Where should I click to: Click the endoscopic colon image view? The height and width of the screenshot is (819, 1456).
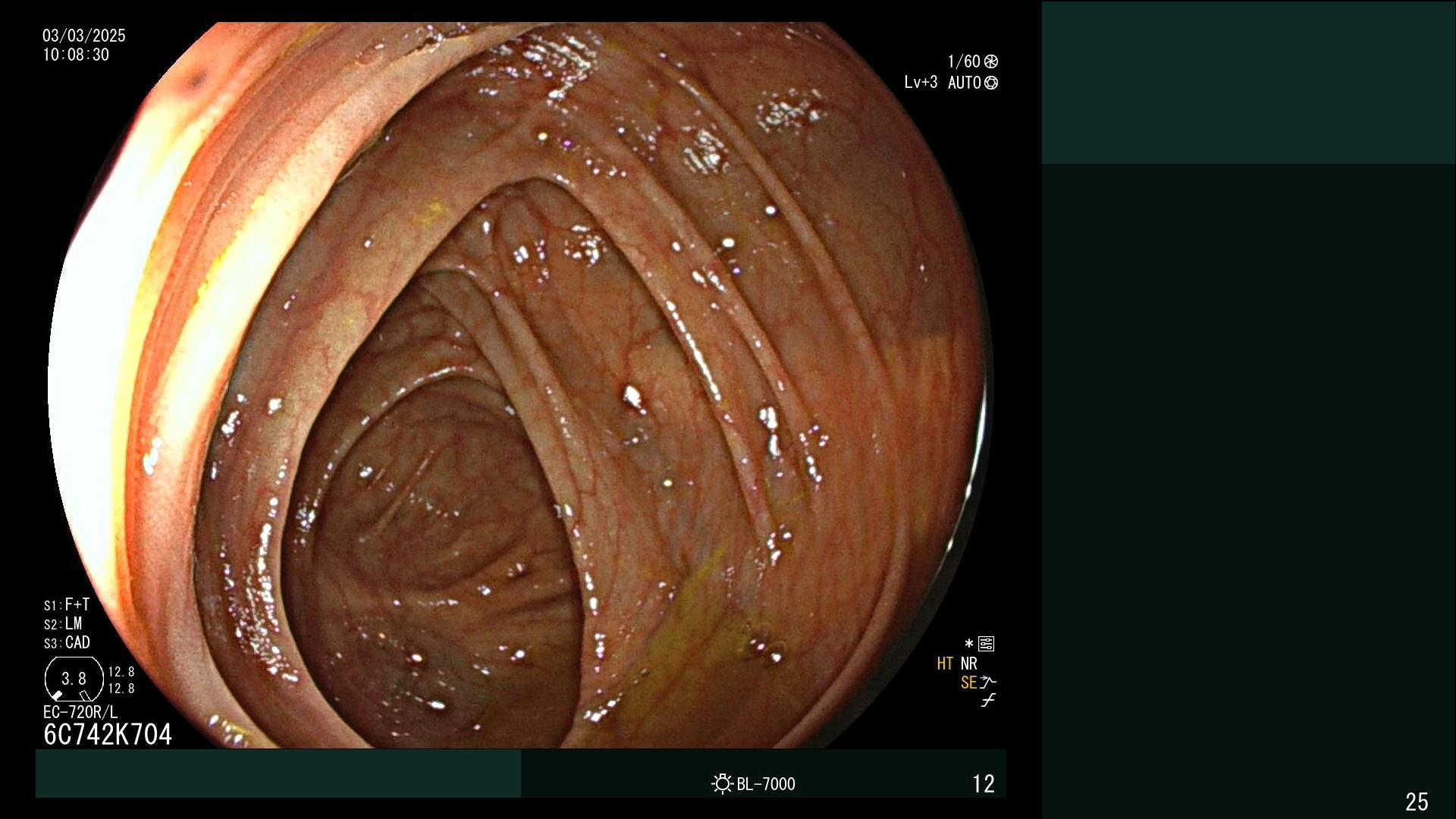(x=521, y=385)
